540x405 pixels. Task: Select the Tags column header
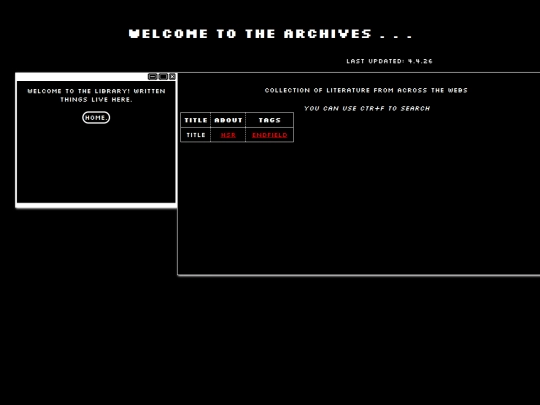coord(269,120)
